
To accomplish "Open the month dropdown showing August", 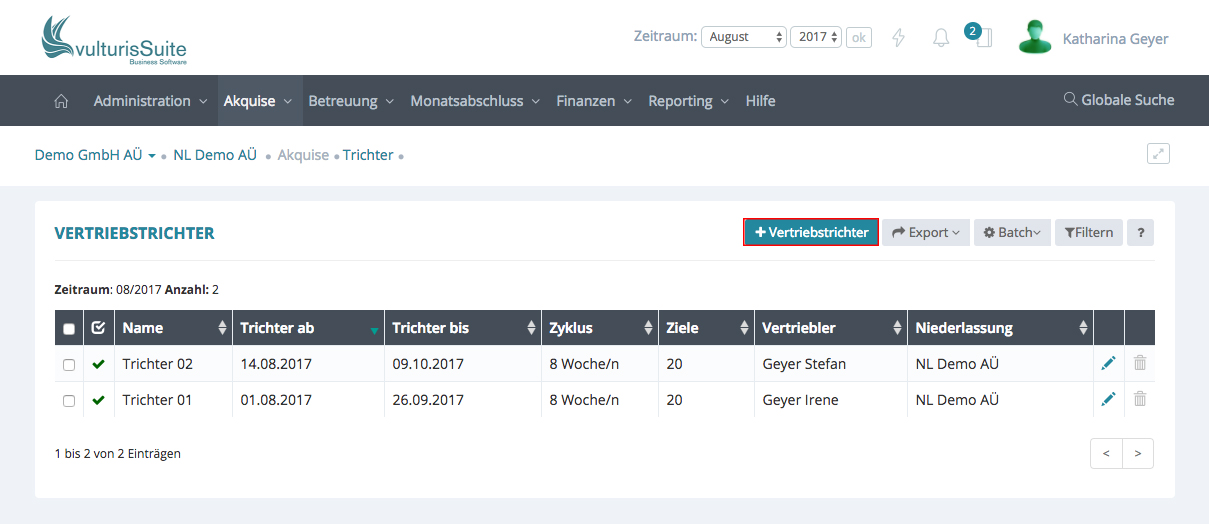I will (x=744, y=37).
